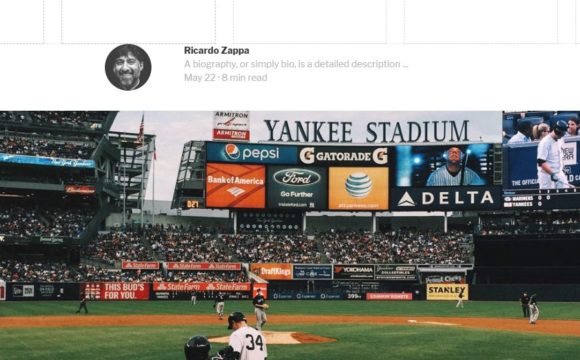Click the yellow Stanley outfield banner
Screen dimensions: 580x360
coord(447,292)
